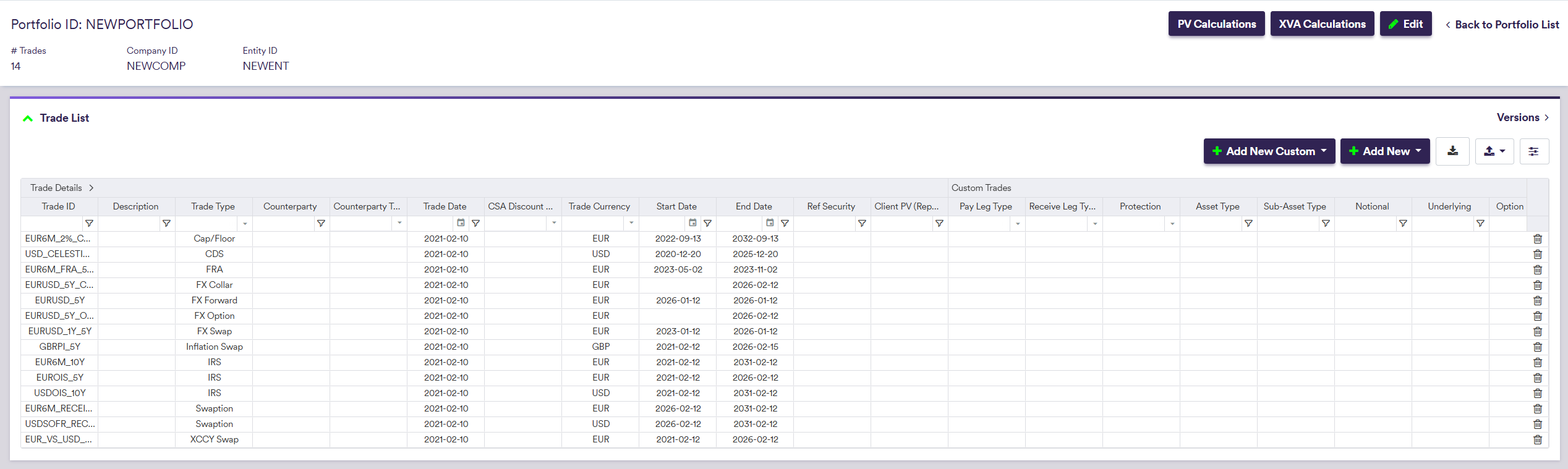Screen dimensions: 1568x469
Task: Click the XVA Calculations button
Action: tap(1322, 24)
